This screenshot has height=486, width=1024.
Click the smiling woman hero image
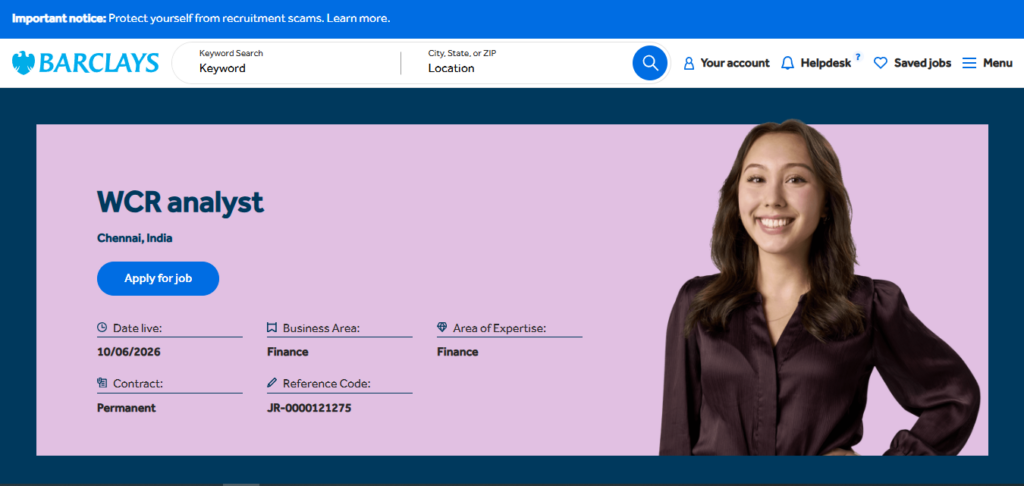click(820, 287)
